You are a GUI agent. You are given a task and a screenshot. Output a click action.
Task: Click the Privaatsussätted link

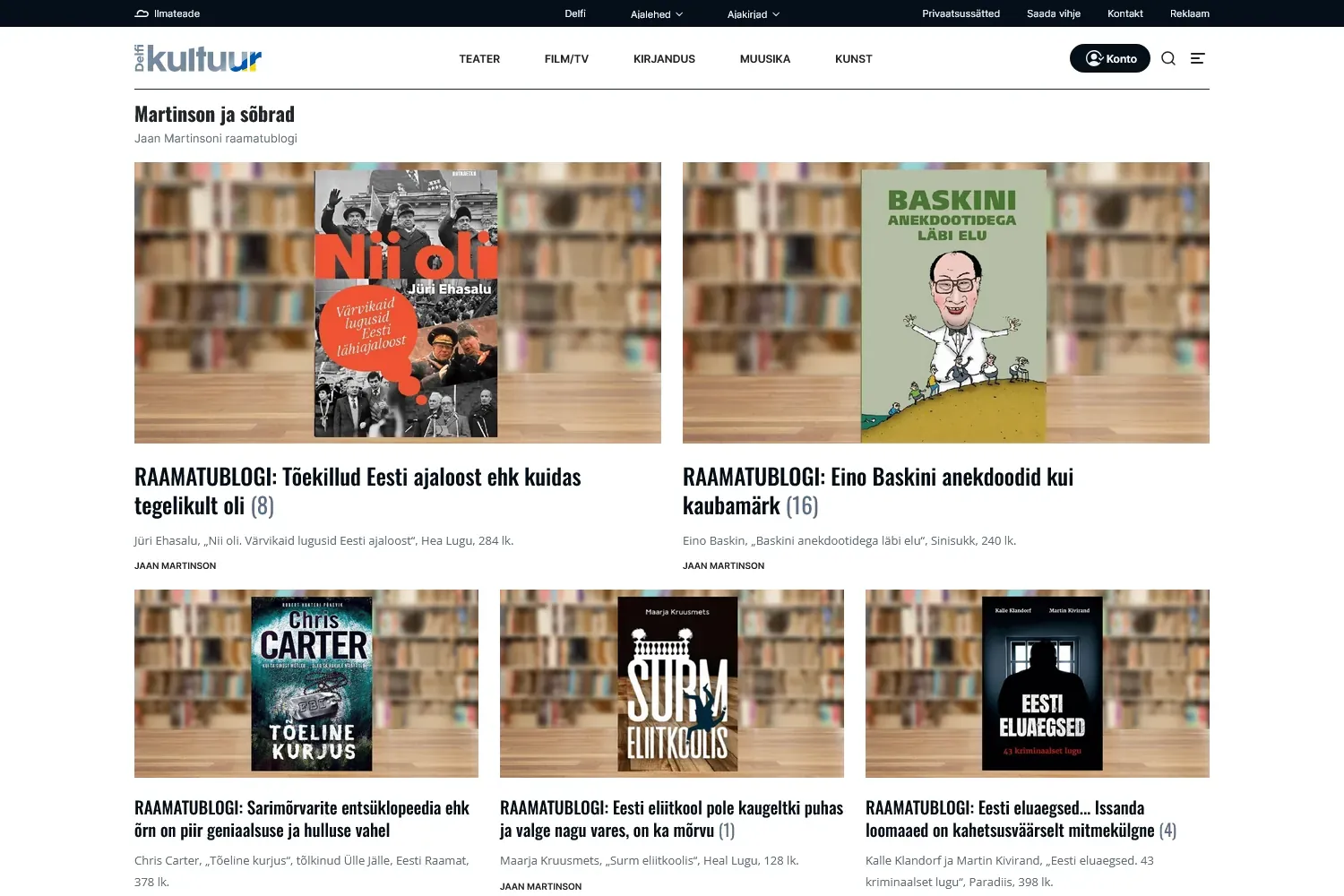961,13
